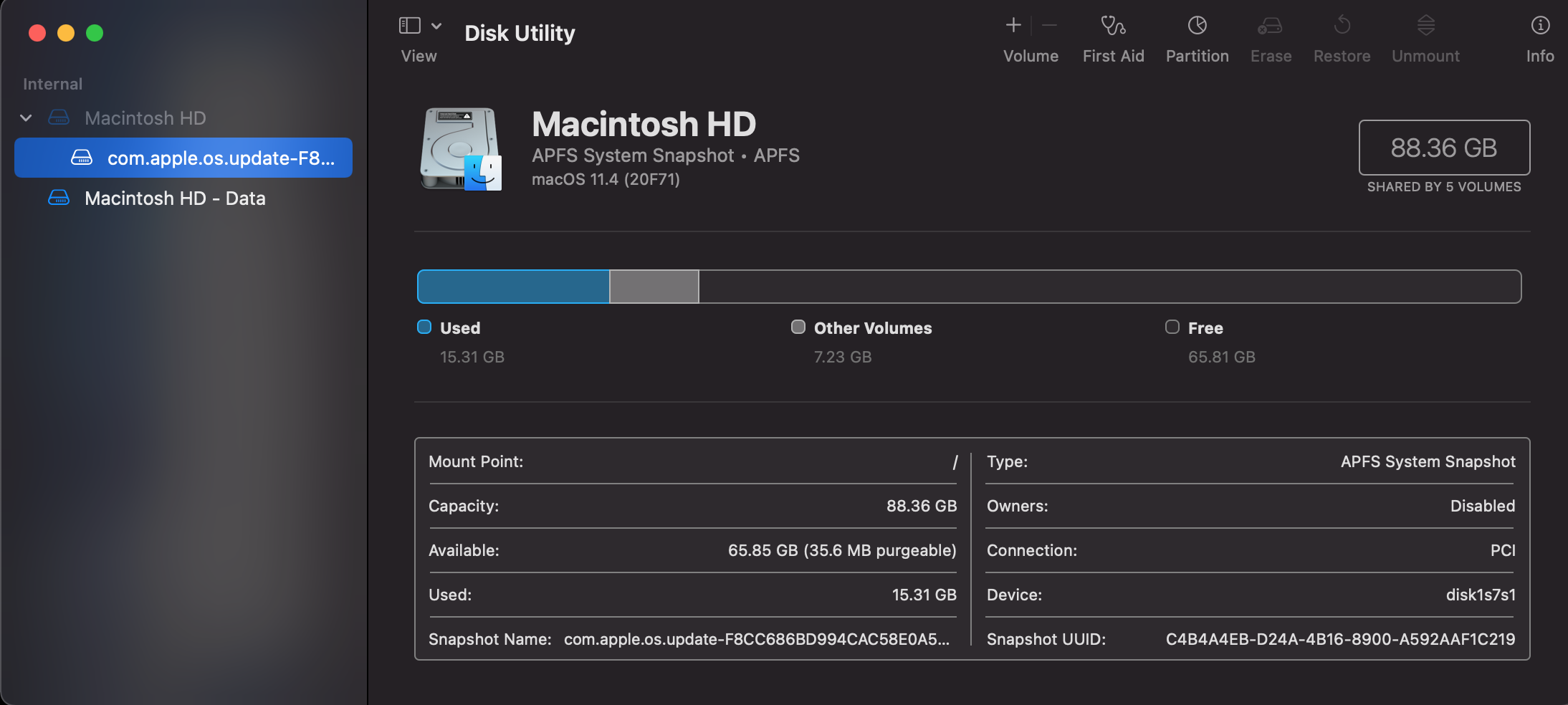Click the drive icon beside Macintosh HD - Data

(x=59, y=198)
